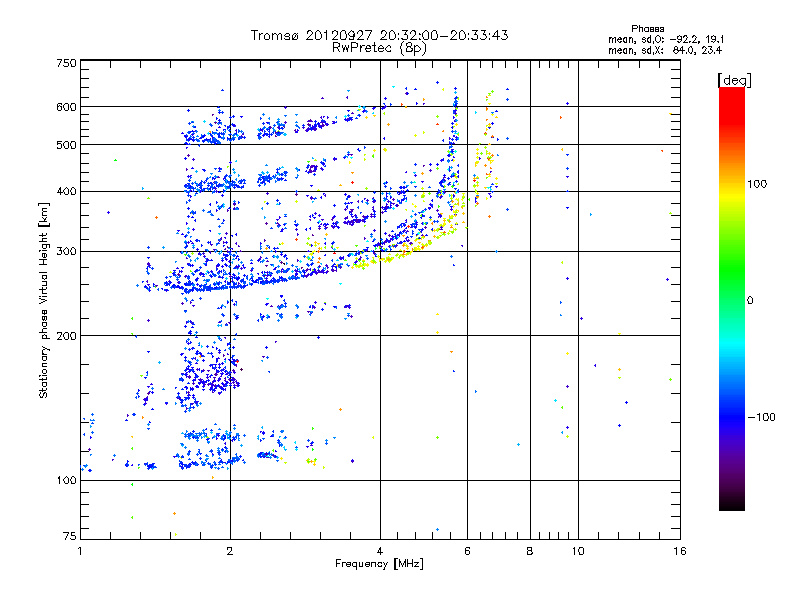The height and width of the screenshot is (600, 800).
Task: Click the x-axis tick label '10'
Action: tap(578, 551)
